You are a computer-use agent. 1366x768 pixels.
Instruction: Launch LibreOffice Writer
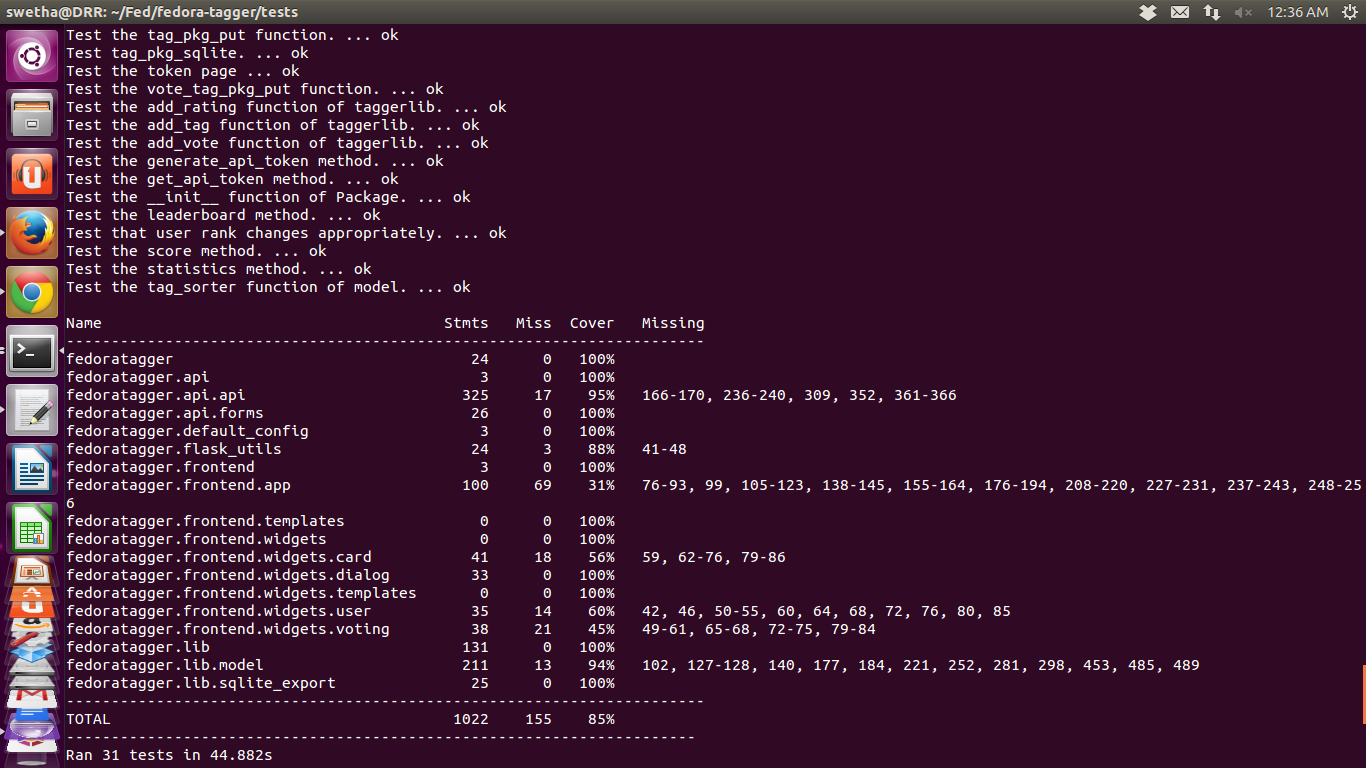(32, 469)
